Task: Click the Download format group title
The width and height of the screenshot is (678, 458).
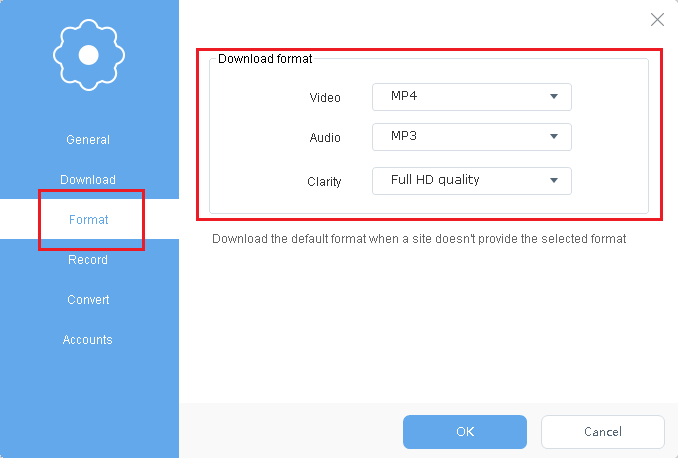Action: point(265,59)
